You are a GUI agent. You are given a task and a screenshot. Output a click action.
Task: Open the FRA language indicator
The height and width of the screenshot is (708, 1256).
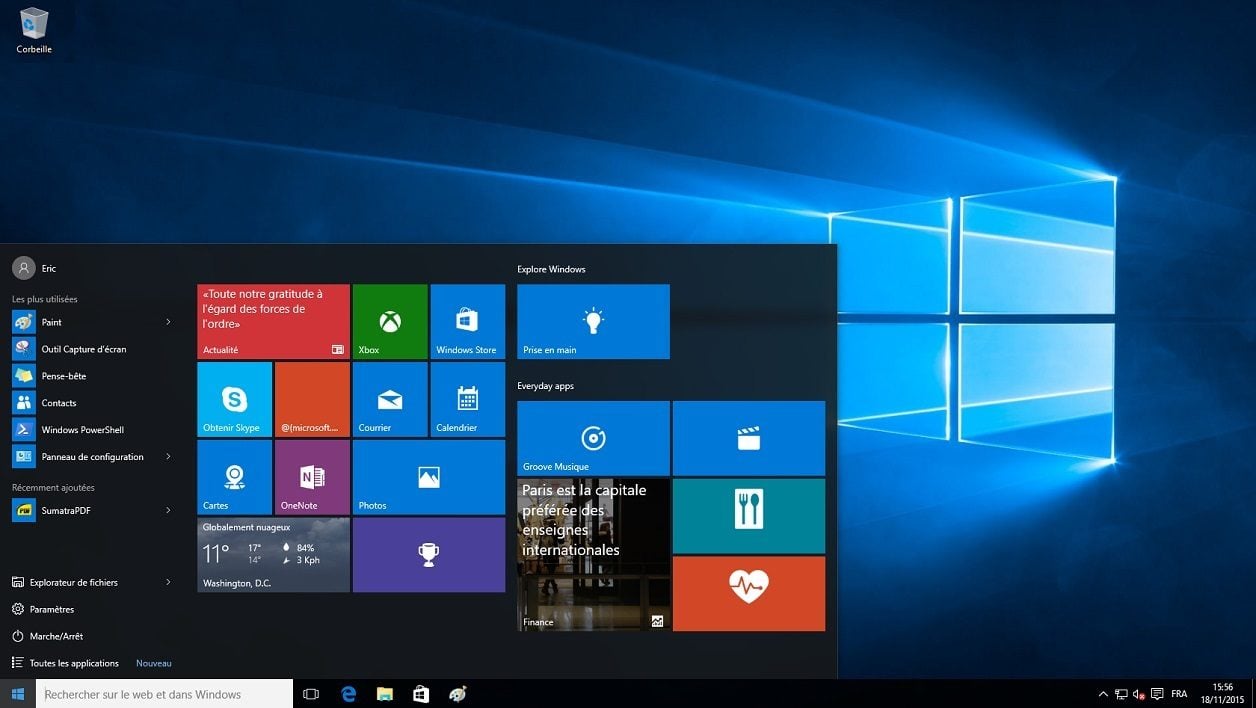pos(1179,694)
